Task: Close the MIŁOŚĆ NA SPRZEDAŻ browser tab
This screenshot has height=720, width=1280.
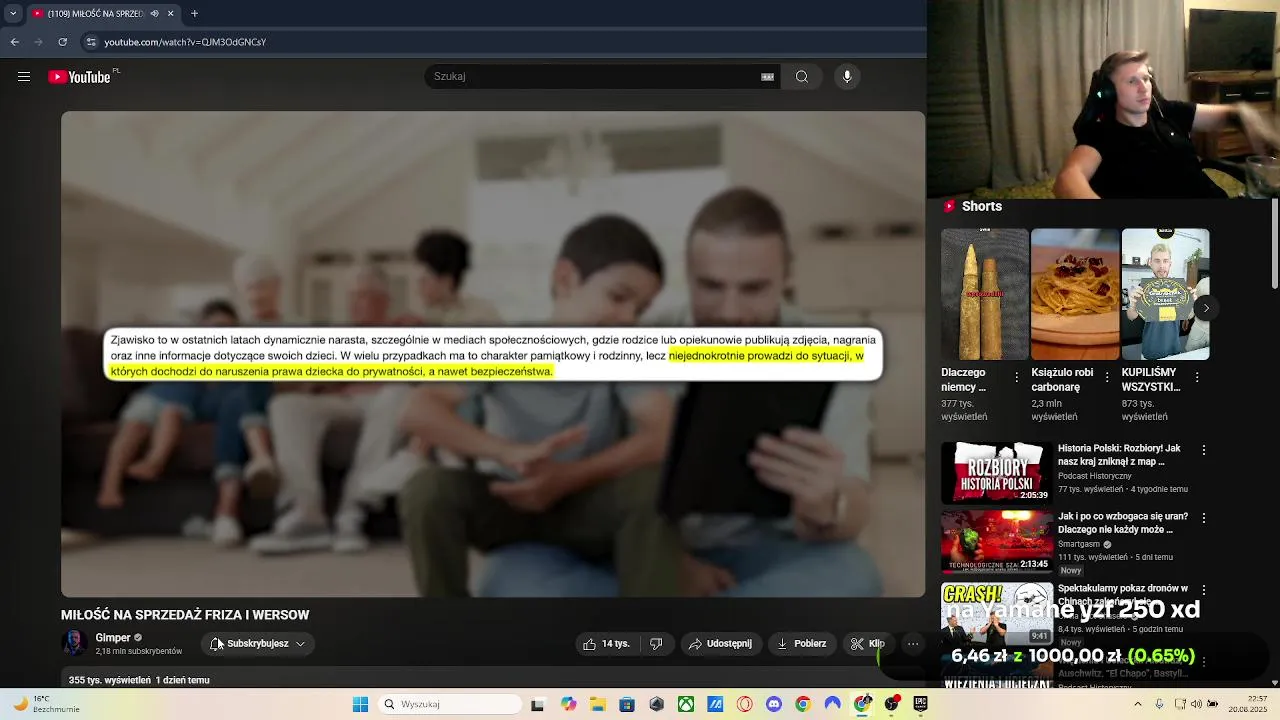Action: (170, 13)
